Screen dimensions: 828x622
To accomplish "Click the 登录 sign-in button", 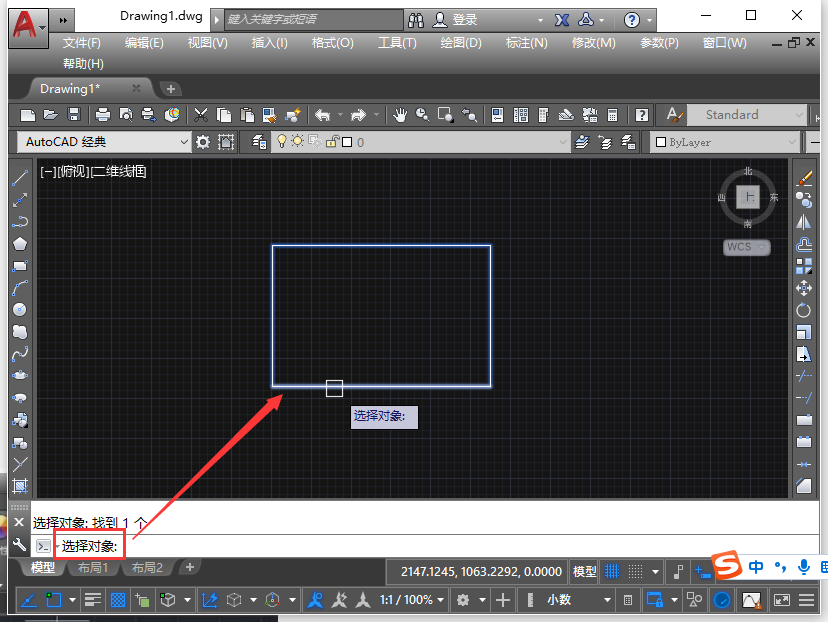I will (455, 20).
